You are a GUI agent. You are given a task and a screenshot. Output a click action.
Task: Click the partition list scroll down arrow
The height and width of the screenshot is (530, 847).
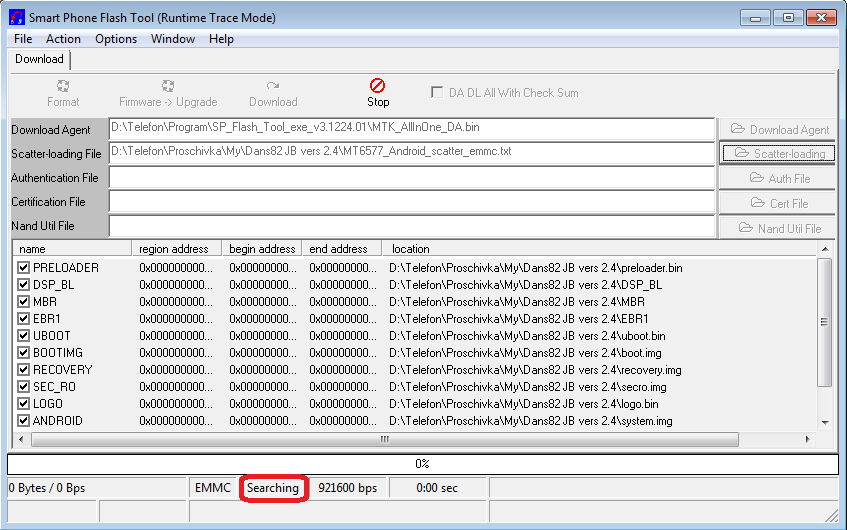[x=825, y=422]
